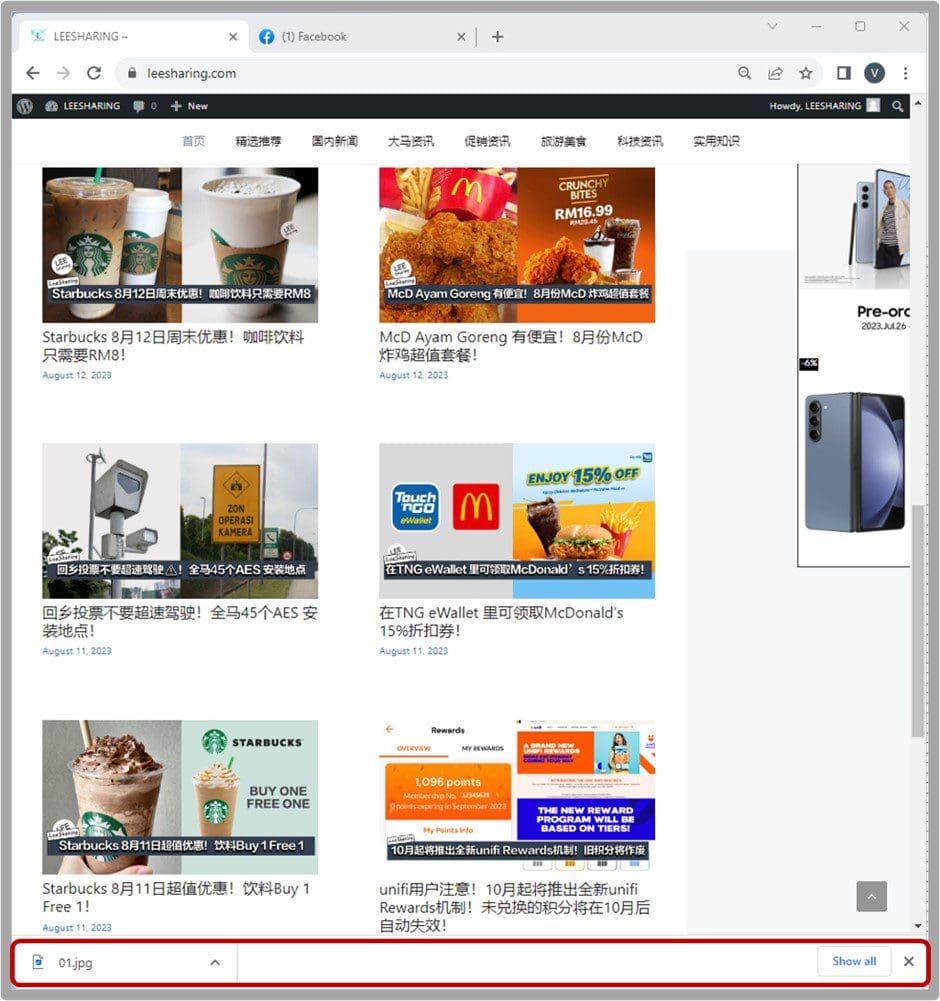Open Chrome three-dot menu
The image size is (940, 1001).
pos(905,73)
